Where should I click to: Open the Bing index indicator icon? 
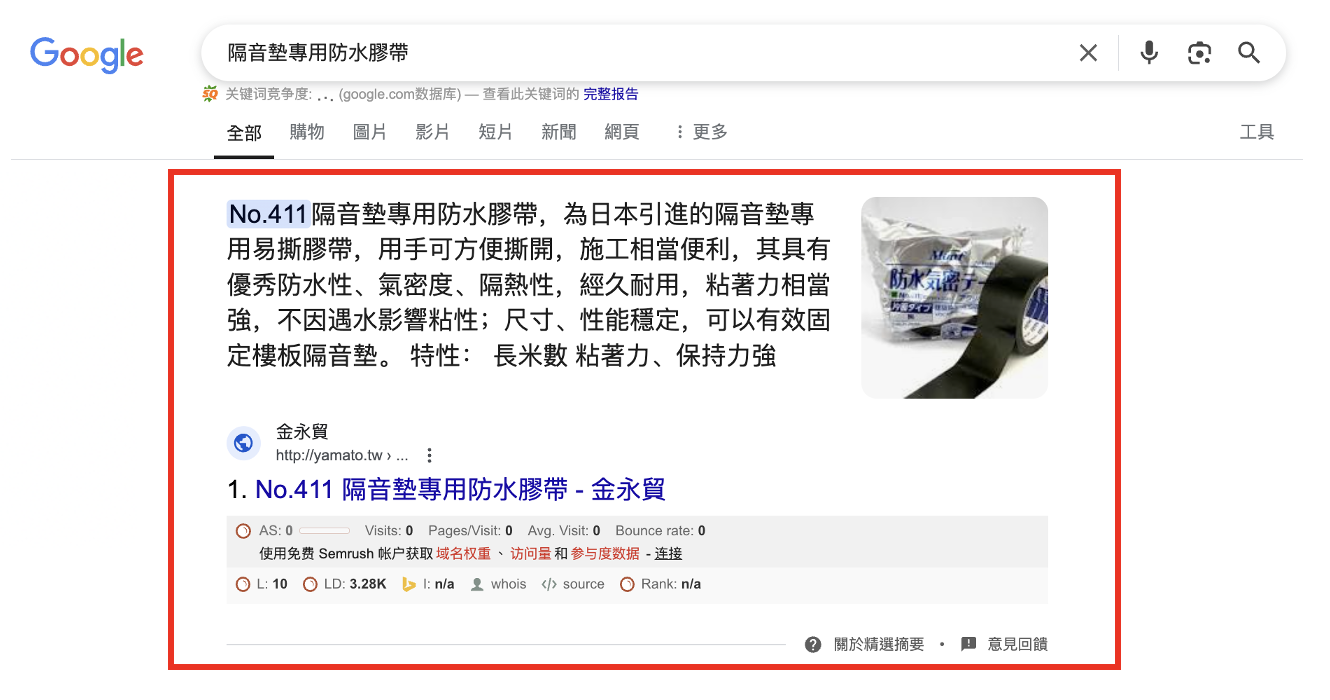click(408, 584)
